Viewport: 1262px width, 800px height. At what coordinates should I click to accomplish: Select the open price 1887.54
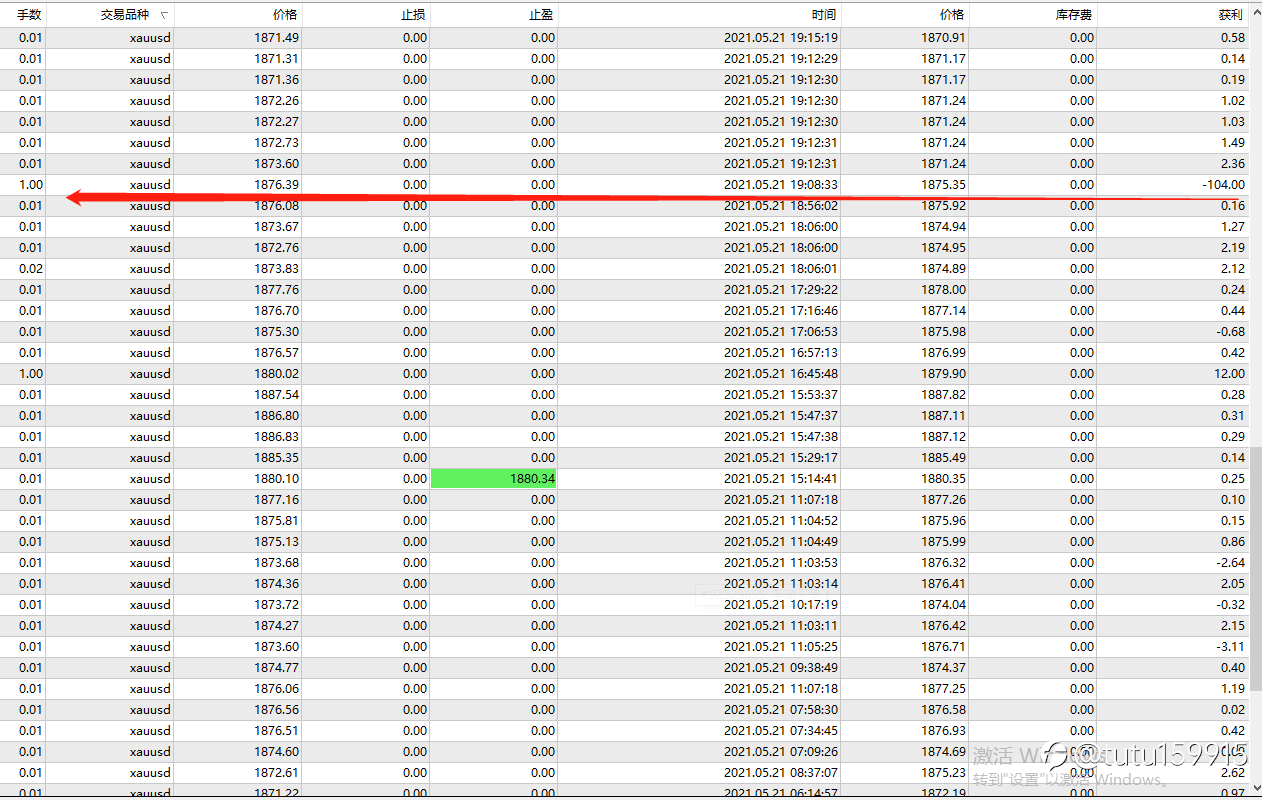pyautogui.click(x=277, y=395)
